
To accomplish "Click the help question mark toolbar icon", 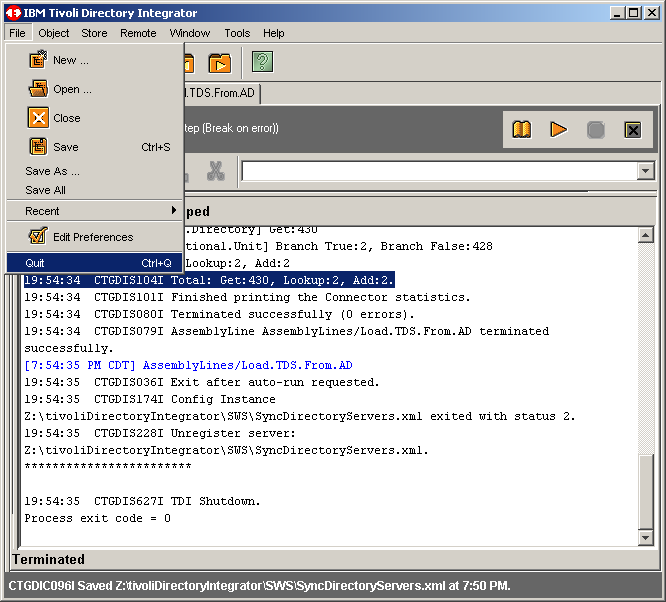I will (262, 63).
